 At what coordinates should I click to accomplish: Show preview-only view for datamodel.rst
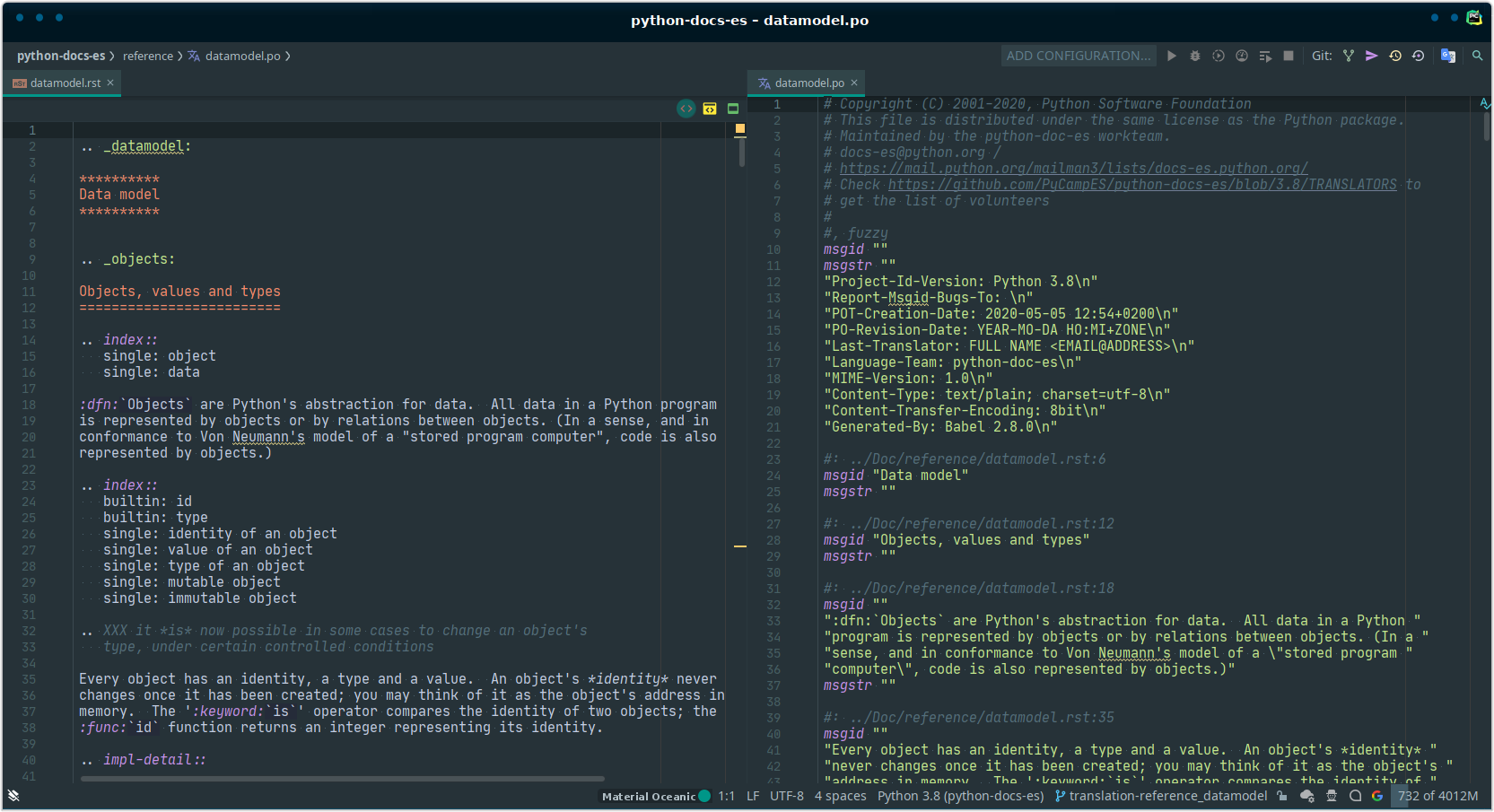pos(733,109)
